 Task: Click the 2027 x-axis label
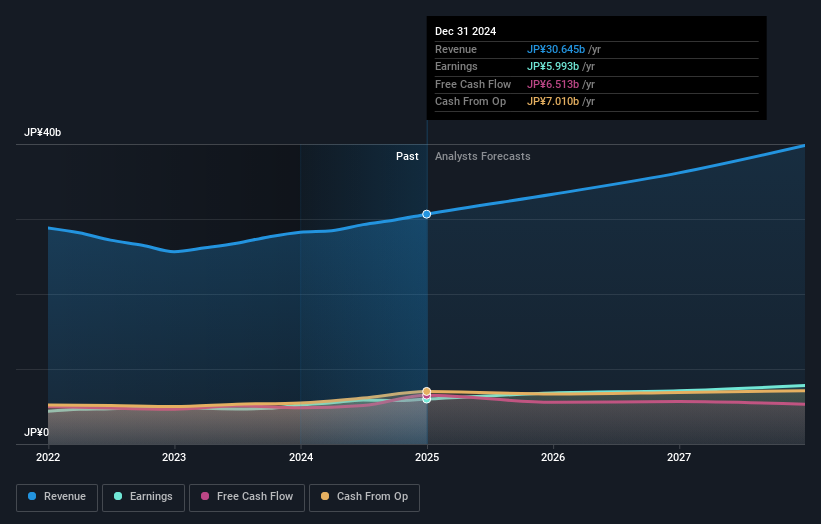point(679,457)
